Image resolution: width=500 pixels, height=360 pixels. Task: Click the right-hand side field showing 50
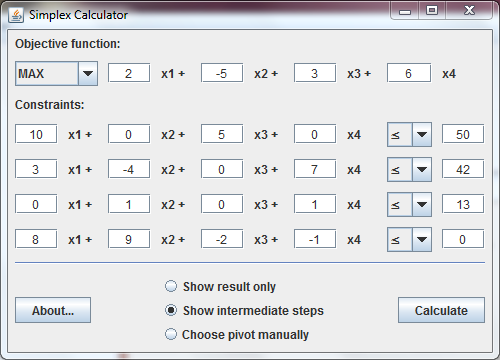[x=463, y=134]
